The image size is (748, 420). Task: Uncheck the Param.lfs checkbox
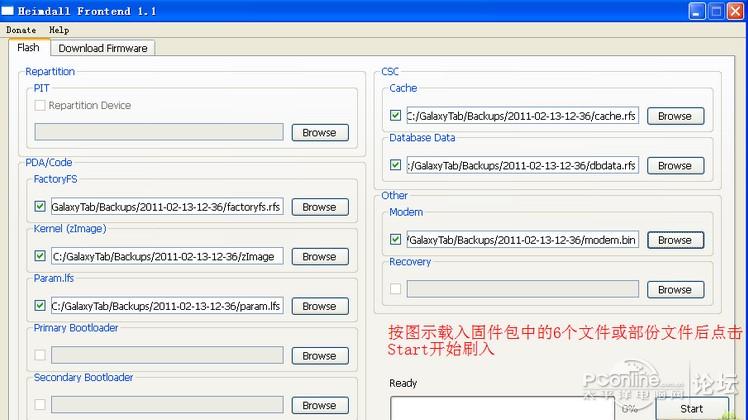click(40, 305)
